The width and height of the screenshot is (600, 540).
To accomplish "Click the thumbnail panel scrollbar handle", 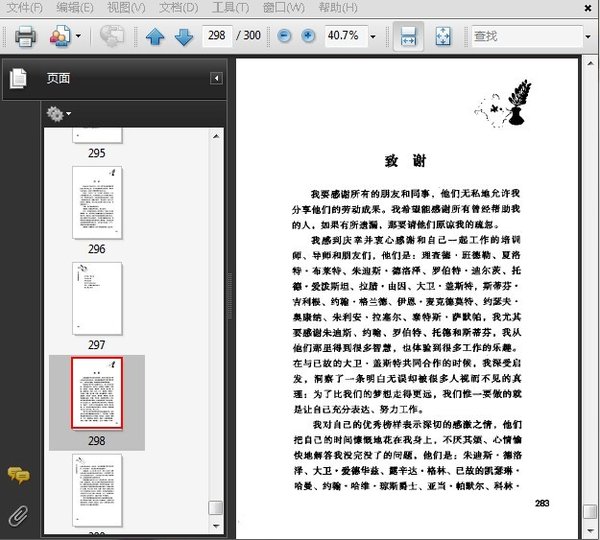I will click(215, 508).
